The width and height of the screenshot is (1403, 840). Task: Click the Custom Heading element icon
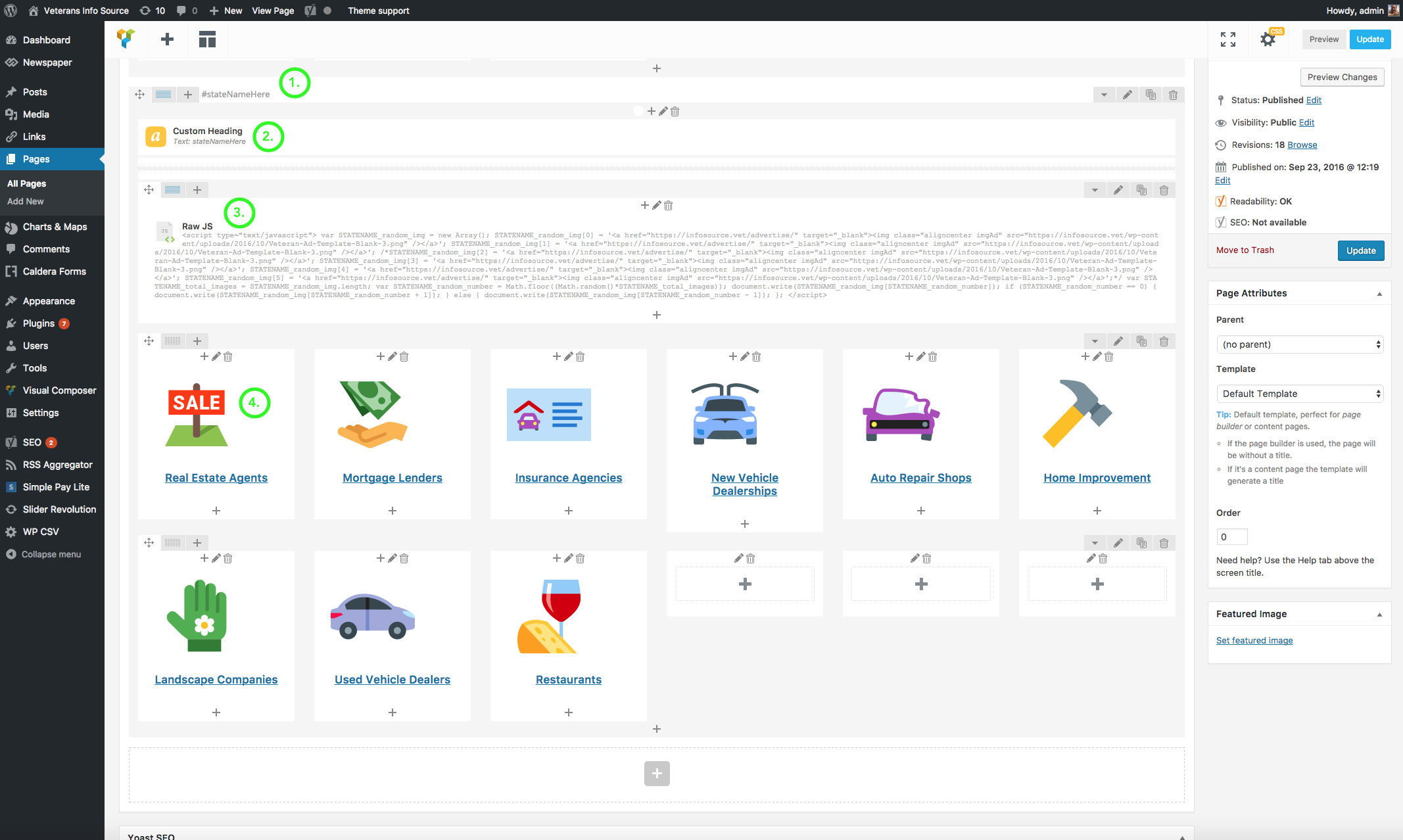click(x=156, y=137)
